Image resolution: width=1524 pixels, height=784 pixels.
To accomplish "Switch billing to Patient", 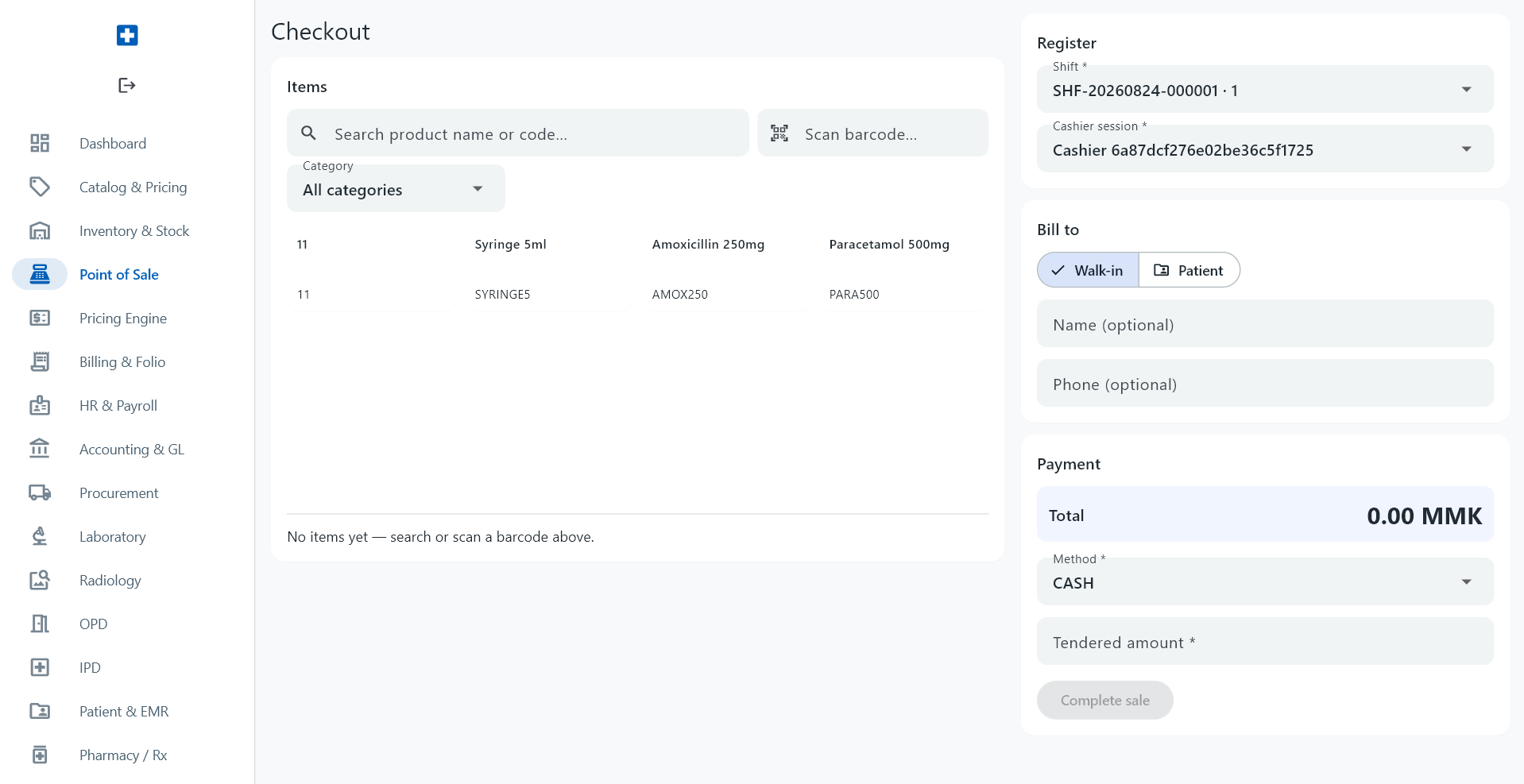I will tap(1189, 270).
